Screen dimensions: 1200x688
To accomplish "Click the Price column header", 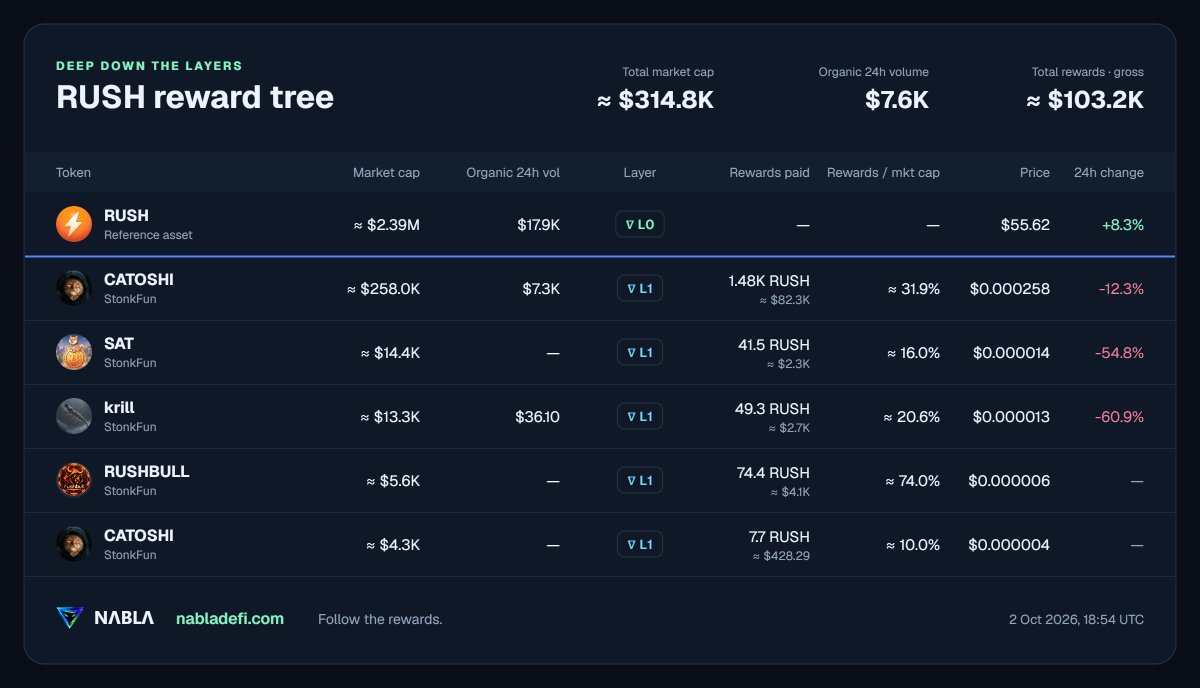I will click(1035, 172).
